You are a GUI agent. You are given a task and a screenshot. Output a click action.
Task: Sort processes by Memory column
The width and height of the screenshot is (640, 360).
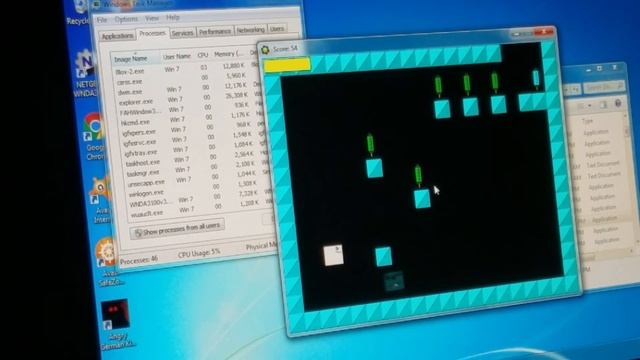click(229, 54)
